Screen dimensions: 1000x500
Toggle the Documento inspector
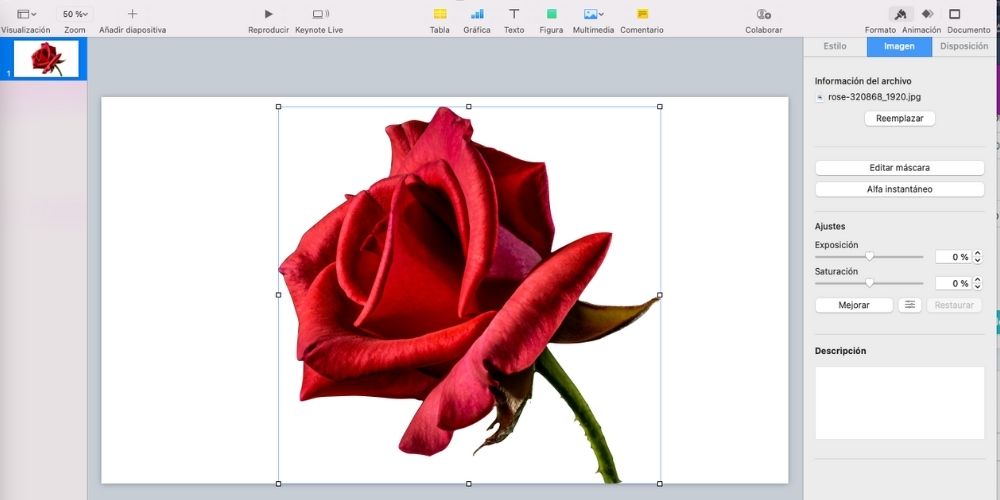955,14
